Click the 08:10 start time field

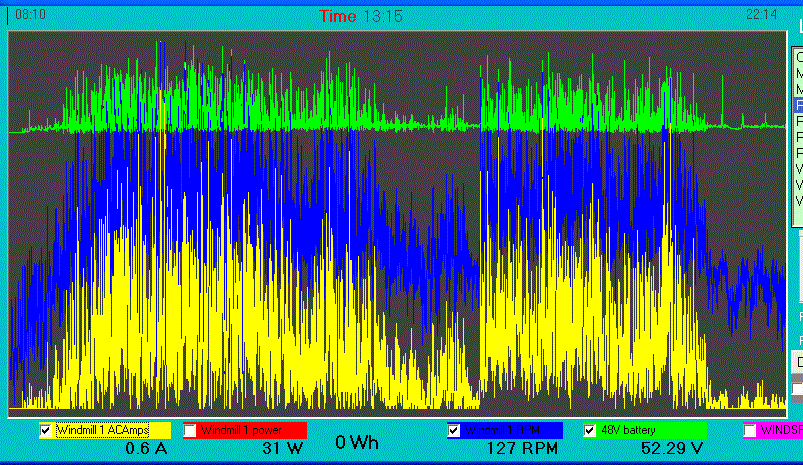point(30,16)
